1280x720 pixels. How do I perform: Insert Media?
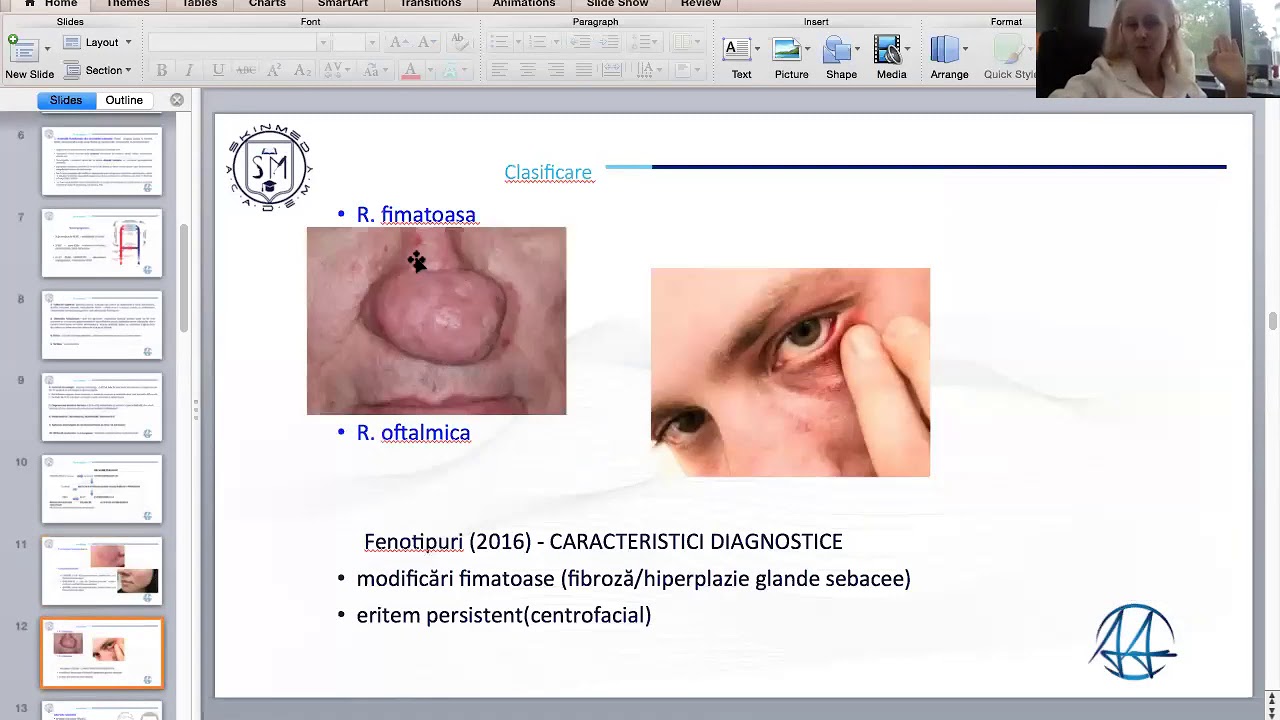(x=888, y=58)
